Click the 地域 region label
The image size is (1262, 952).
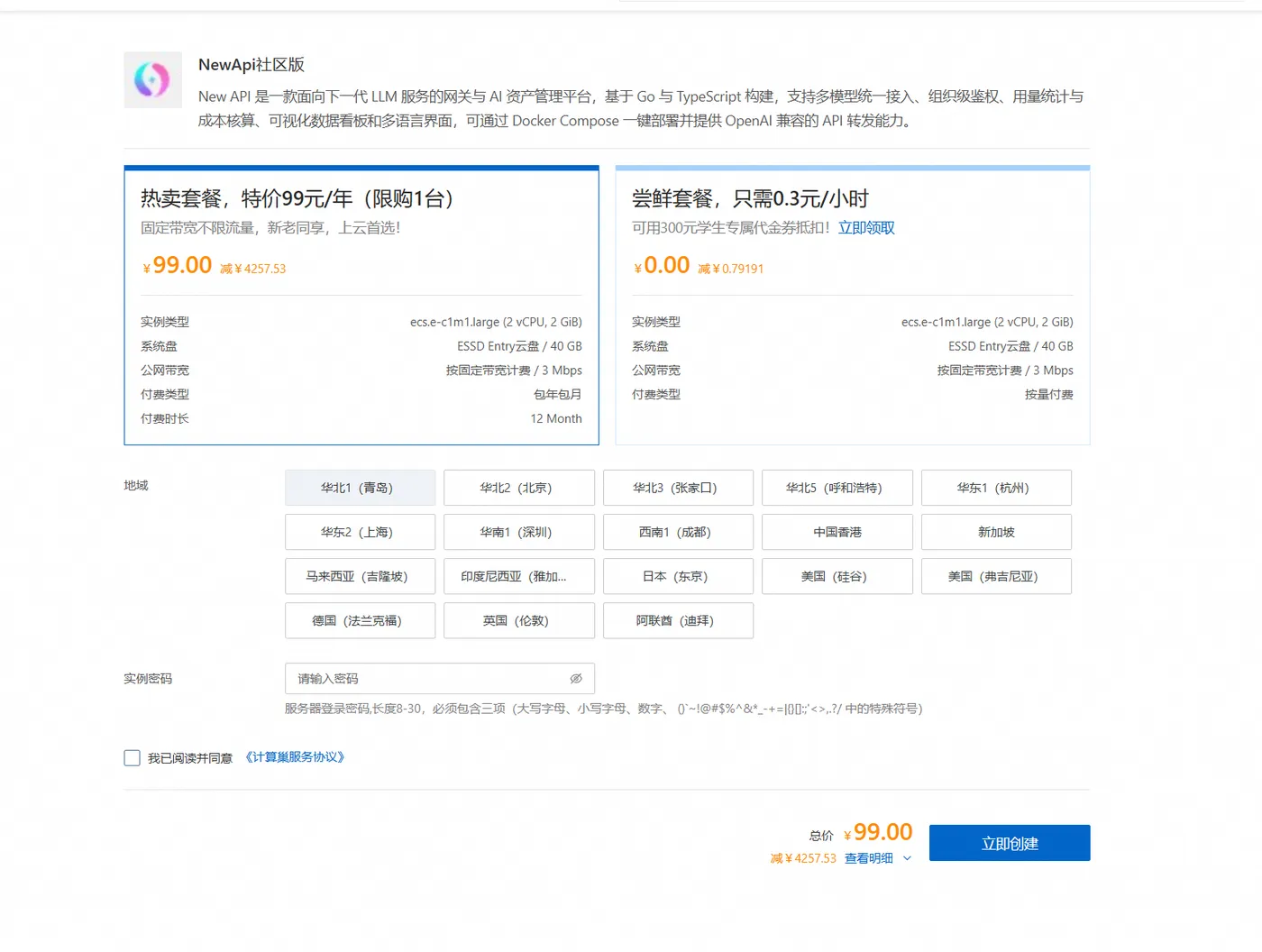pos(136,486)
